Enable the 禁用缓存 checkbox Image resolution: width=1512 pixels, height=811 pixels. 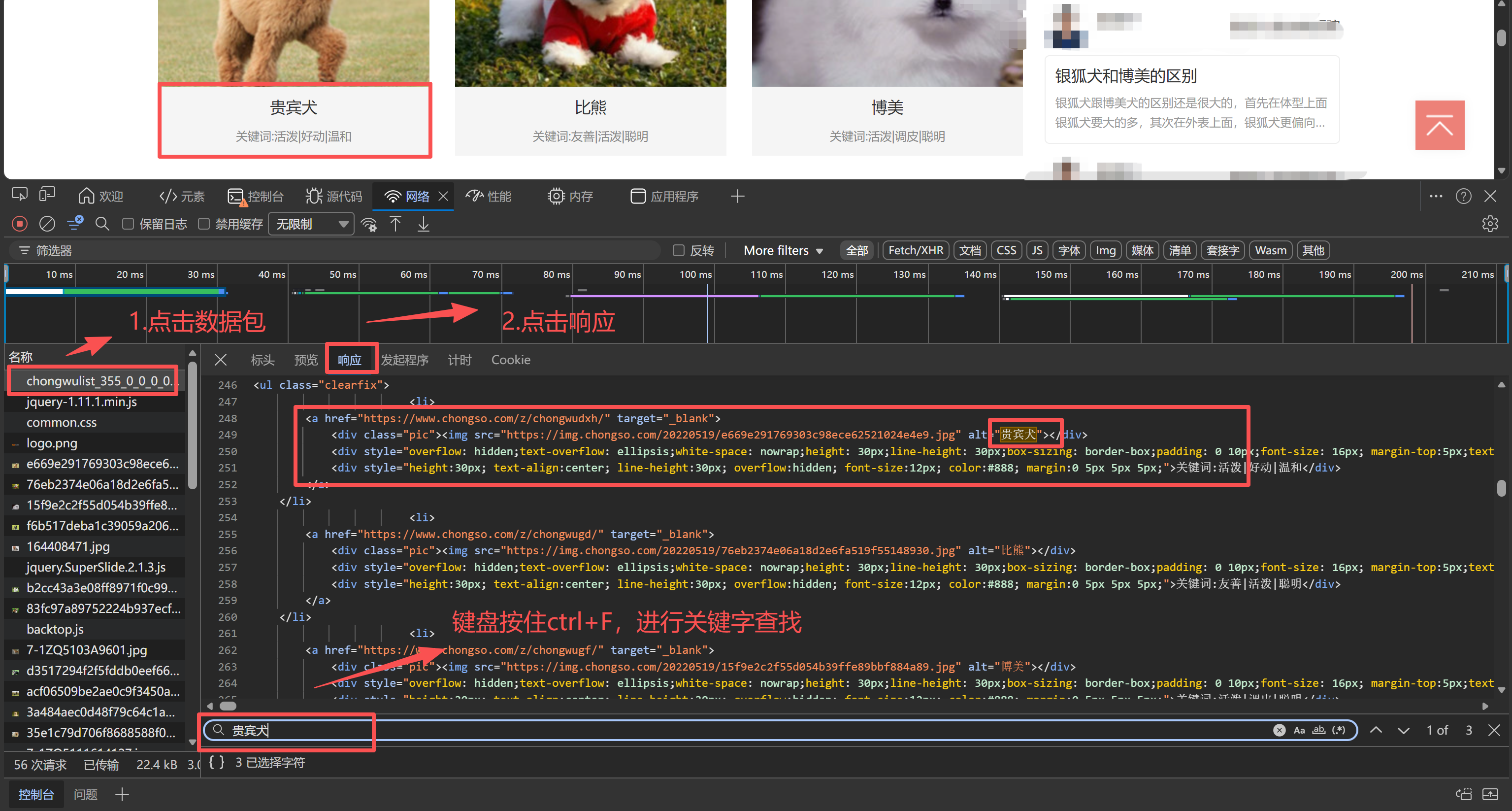(204, 224)
